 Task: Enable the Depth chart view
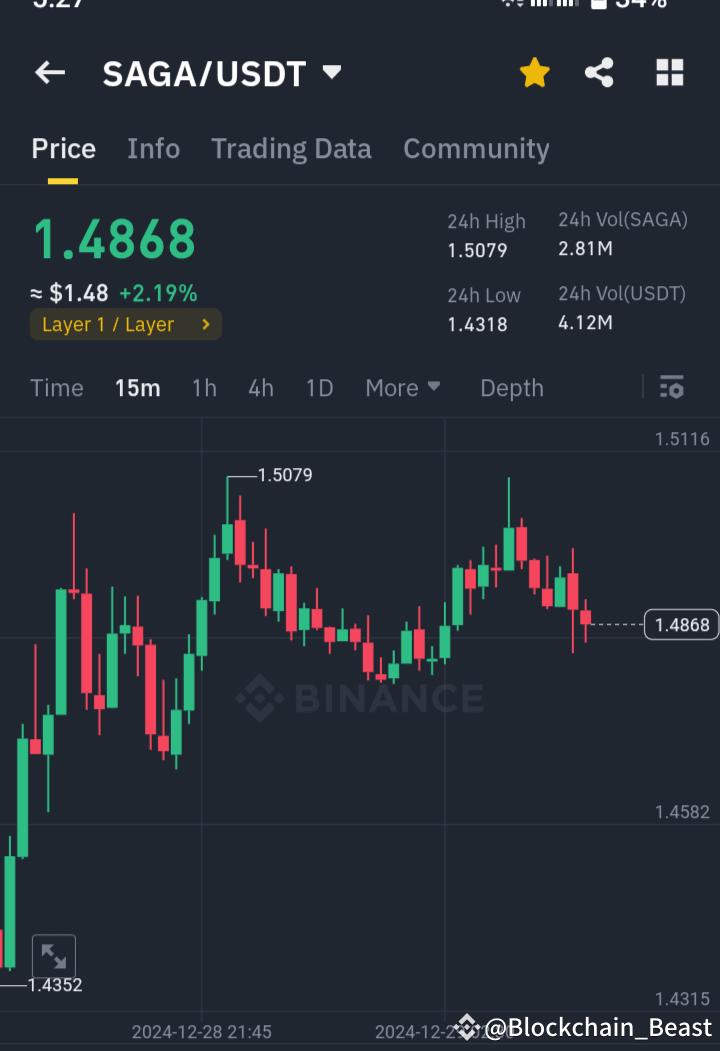point(511,388)
